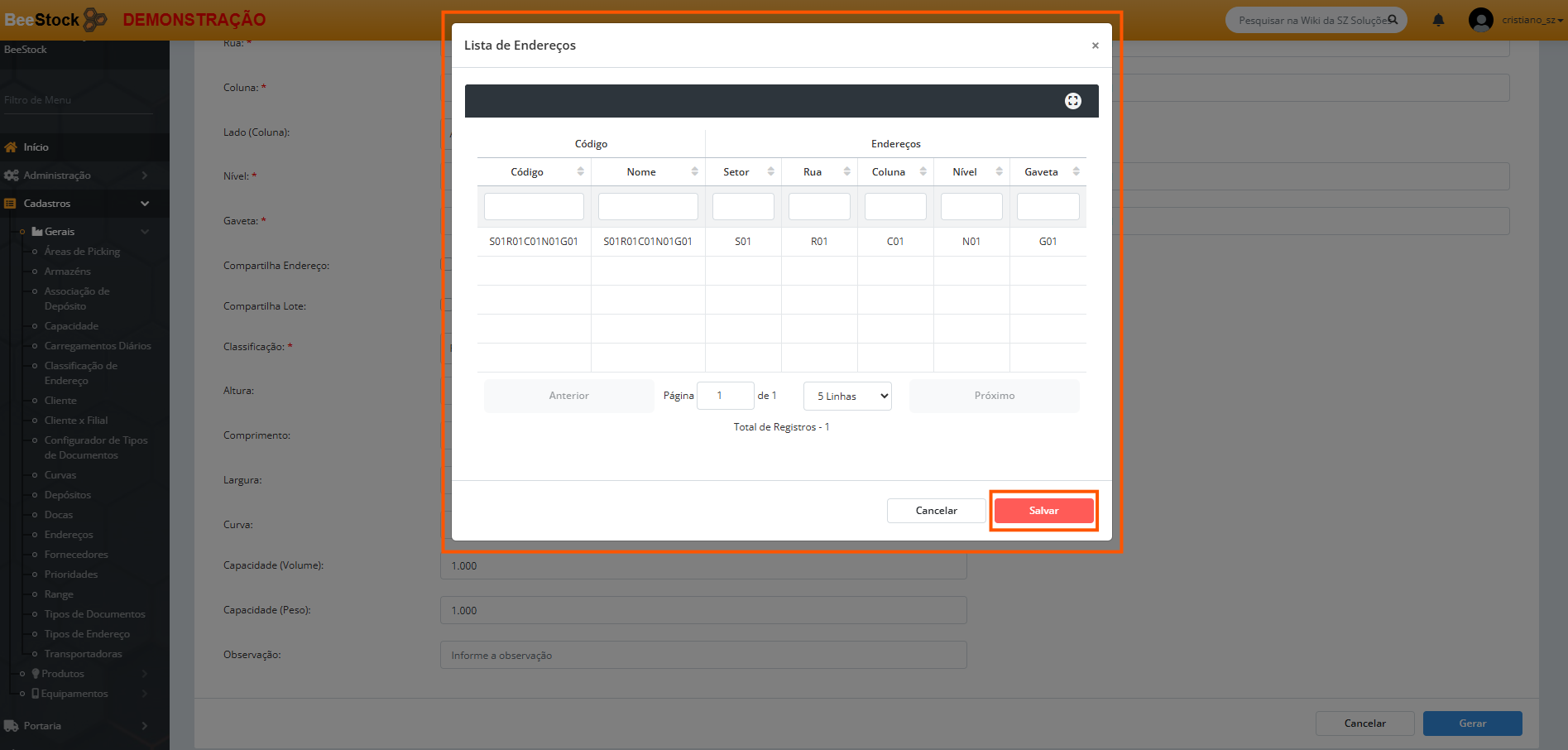Viewport: 1568px width, 750px height.
Task: Select the S01R01C01N01G01 table row
Action: (781, 242)
